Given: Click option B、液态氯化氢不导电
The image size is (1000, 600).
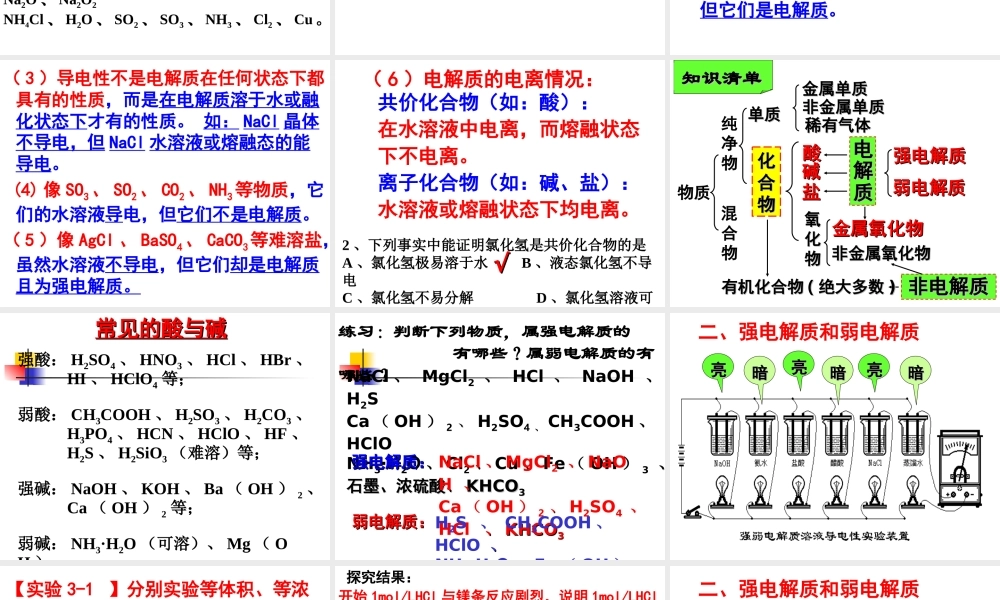Looking at the screenshot, I should (x=587, y=263).
